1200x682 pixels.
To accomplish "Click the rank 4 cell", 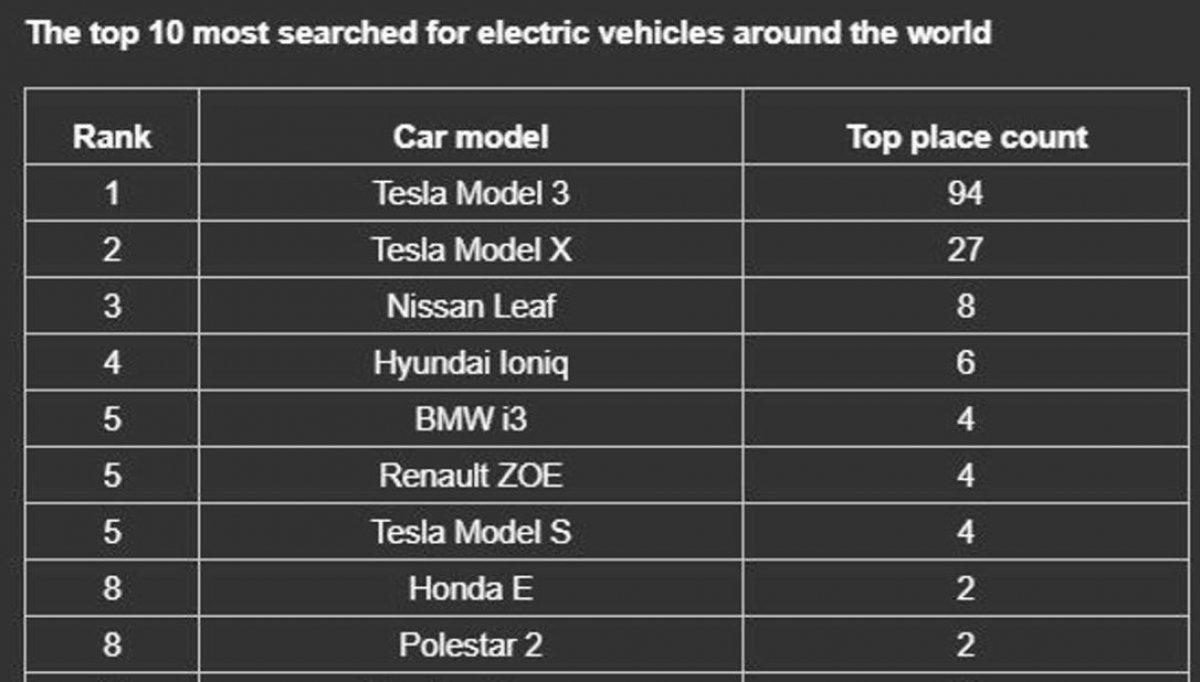I will point(112,362).
